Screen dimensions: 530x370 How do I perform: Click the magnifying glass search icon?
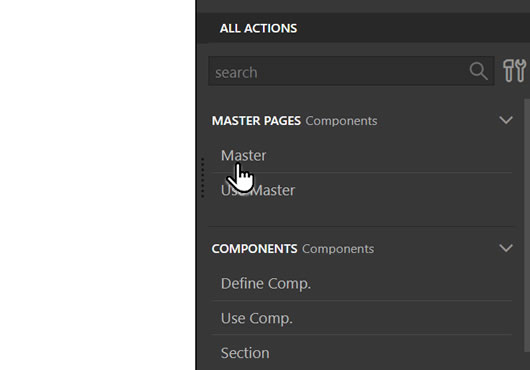pyautogui.click(x=478, y=71)
